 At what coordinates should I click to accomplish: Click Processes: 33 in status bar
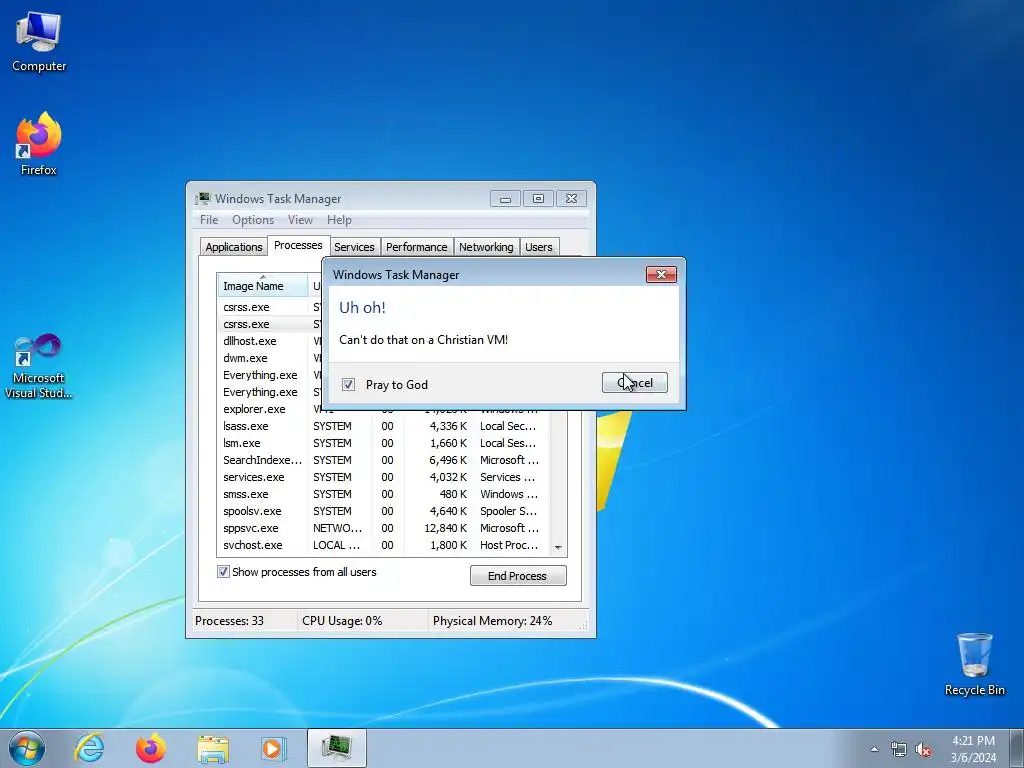tap(229, 620)
